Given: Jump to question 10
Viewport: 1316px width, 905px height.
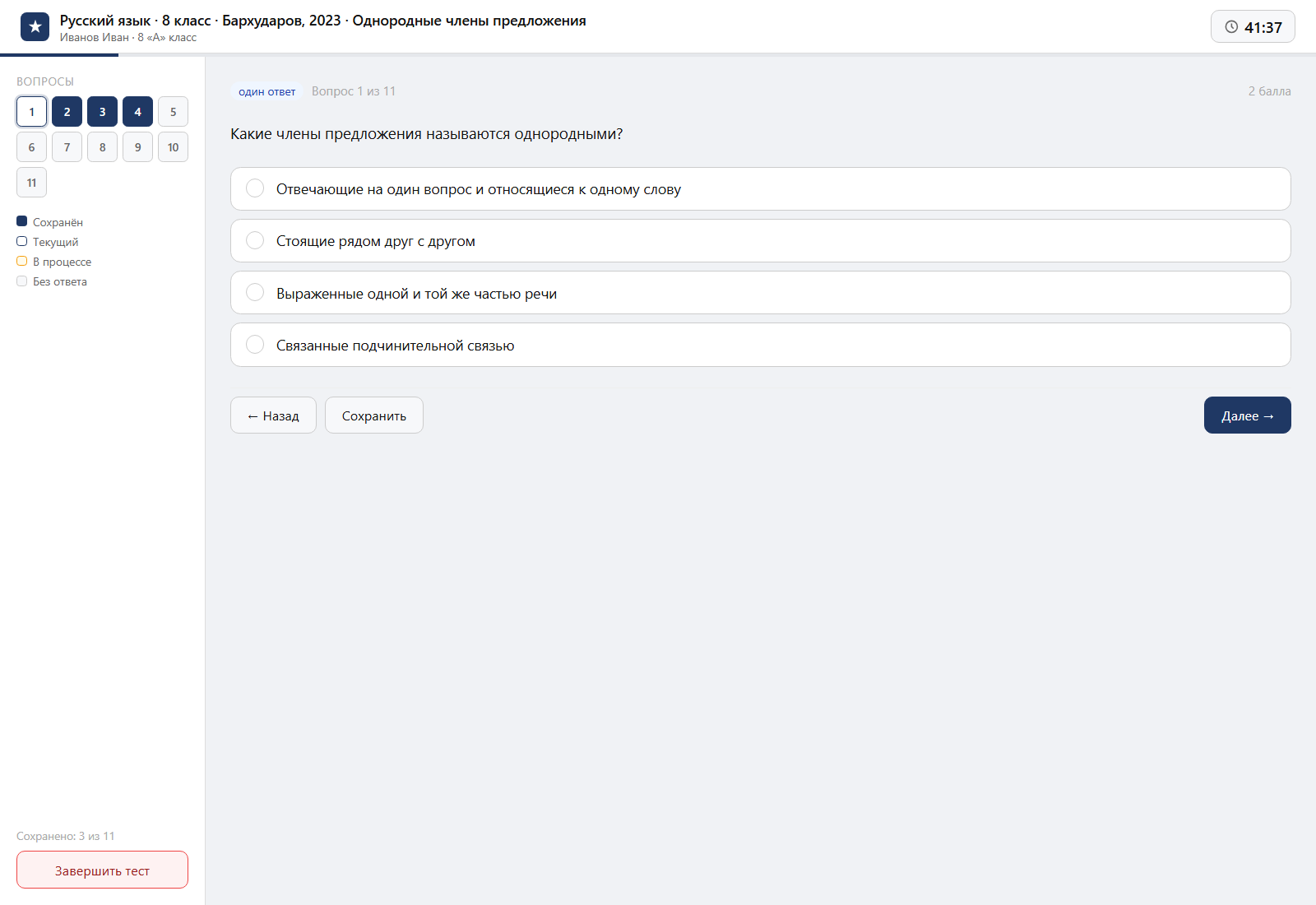Looking at the screenshot, I should click(173, 147).
